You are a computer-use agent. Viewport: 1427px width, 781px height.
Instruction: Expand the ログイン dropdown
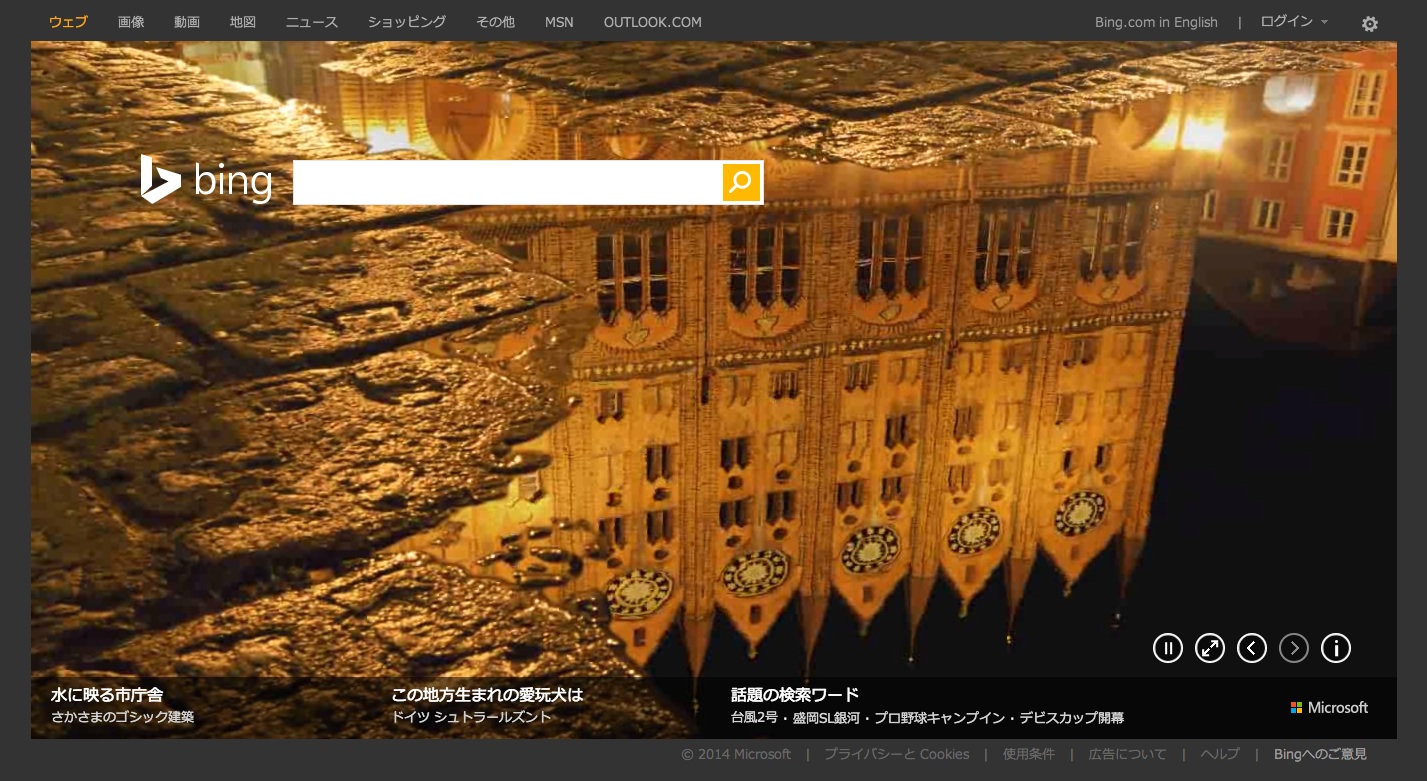[x=1294, y=22]
